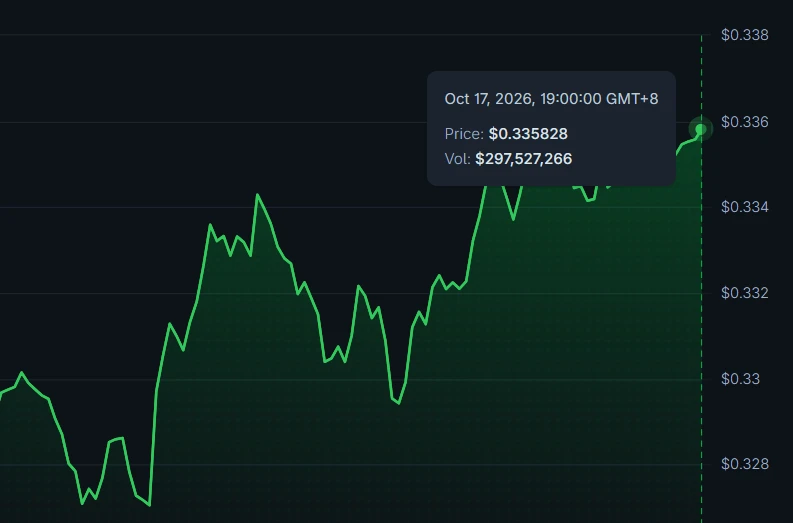Screen dimensions: 793x523
Task: Click the $0.338 axis label
Action: tap(744, 35)
